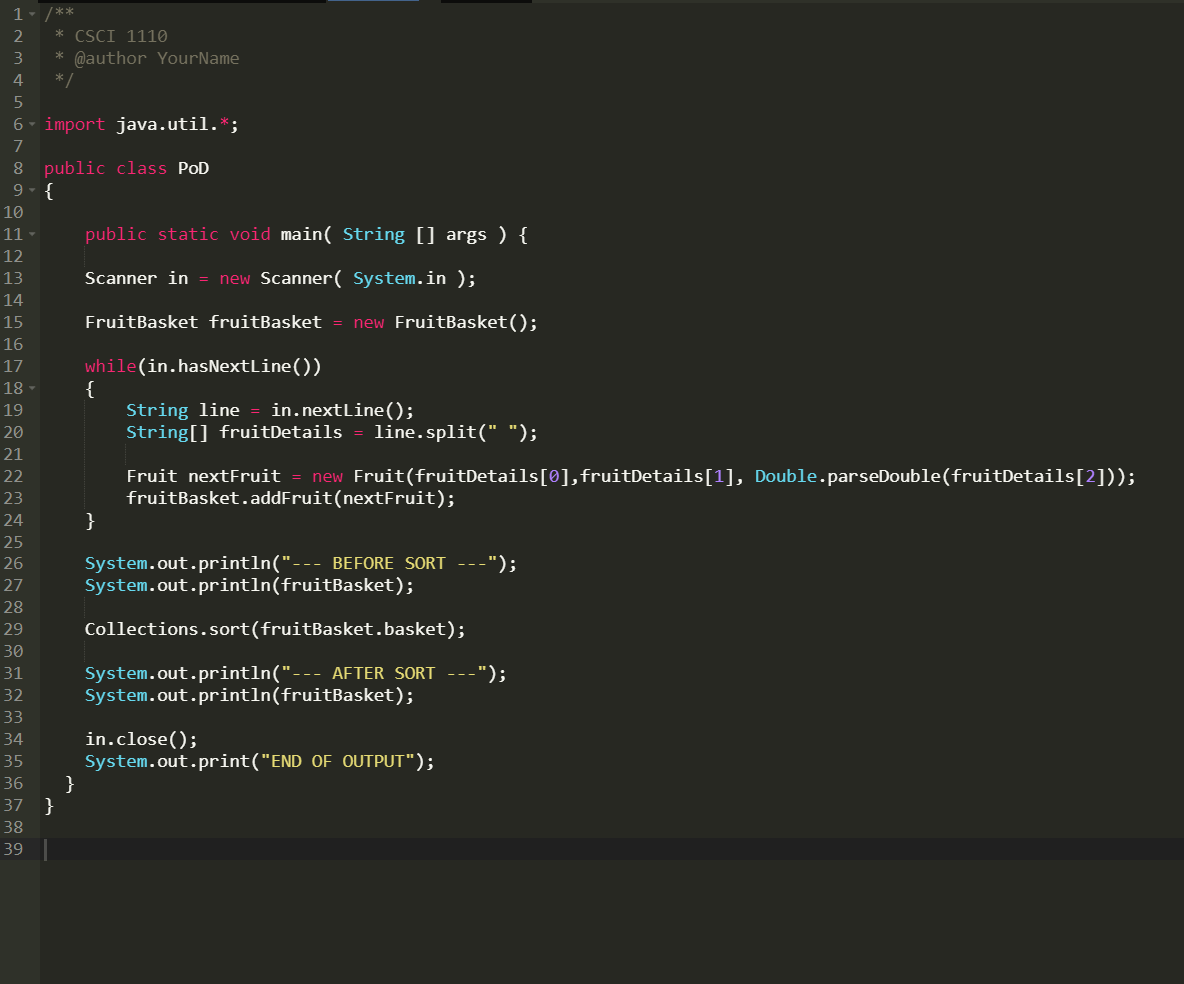Click the closing brace on line 24

tap(90, 520)
